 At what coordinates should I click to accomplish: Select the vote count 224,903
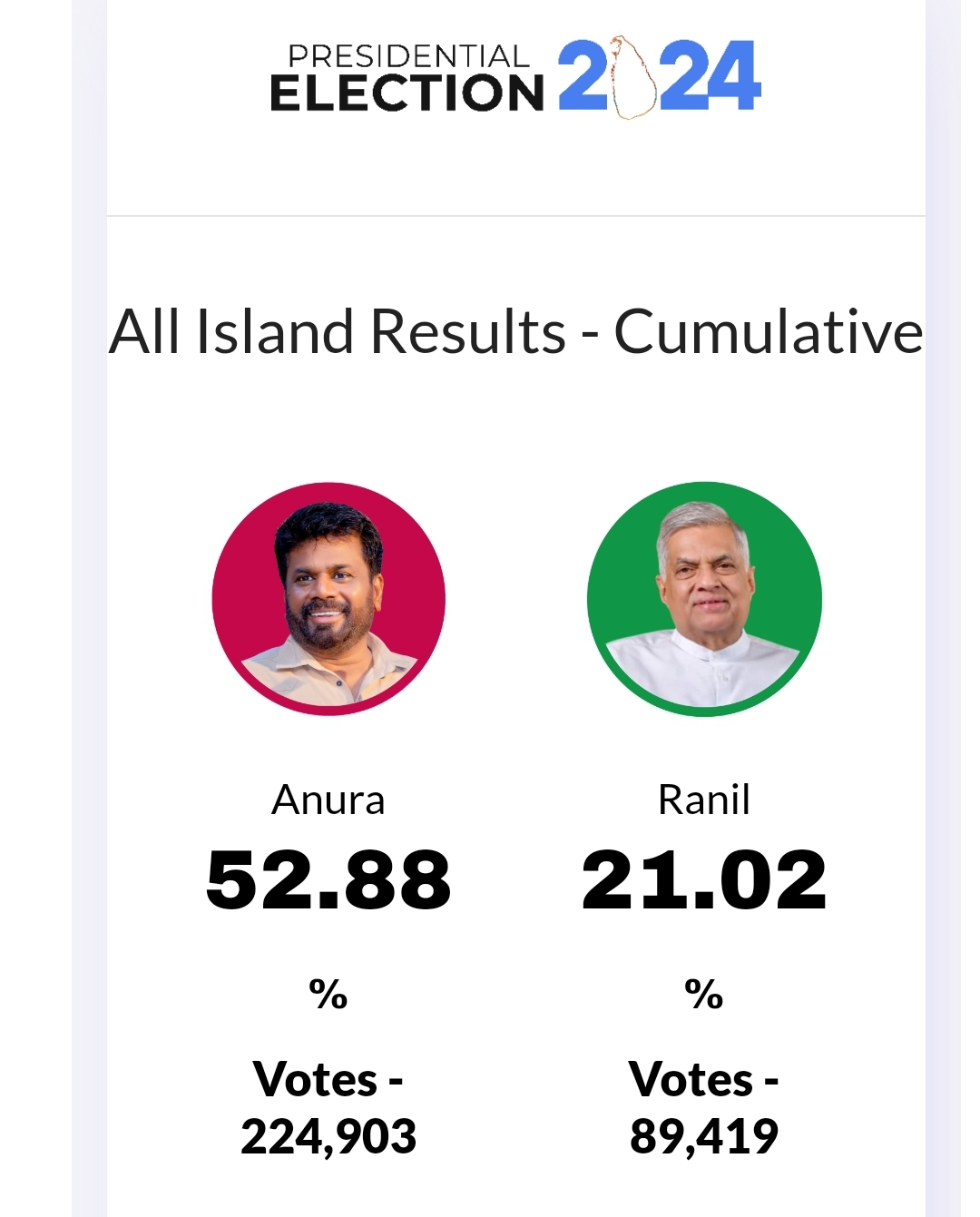[x=328, y=1136]
